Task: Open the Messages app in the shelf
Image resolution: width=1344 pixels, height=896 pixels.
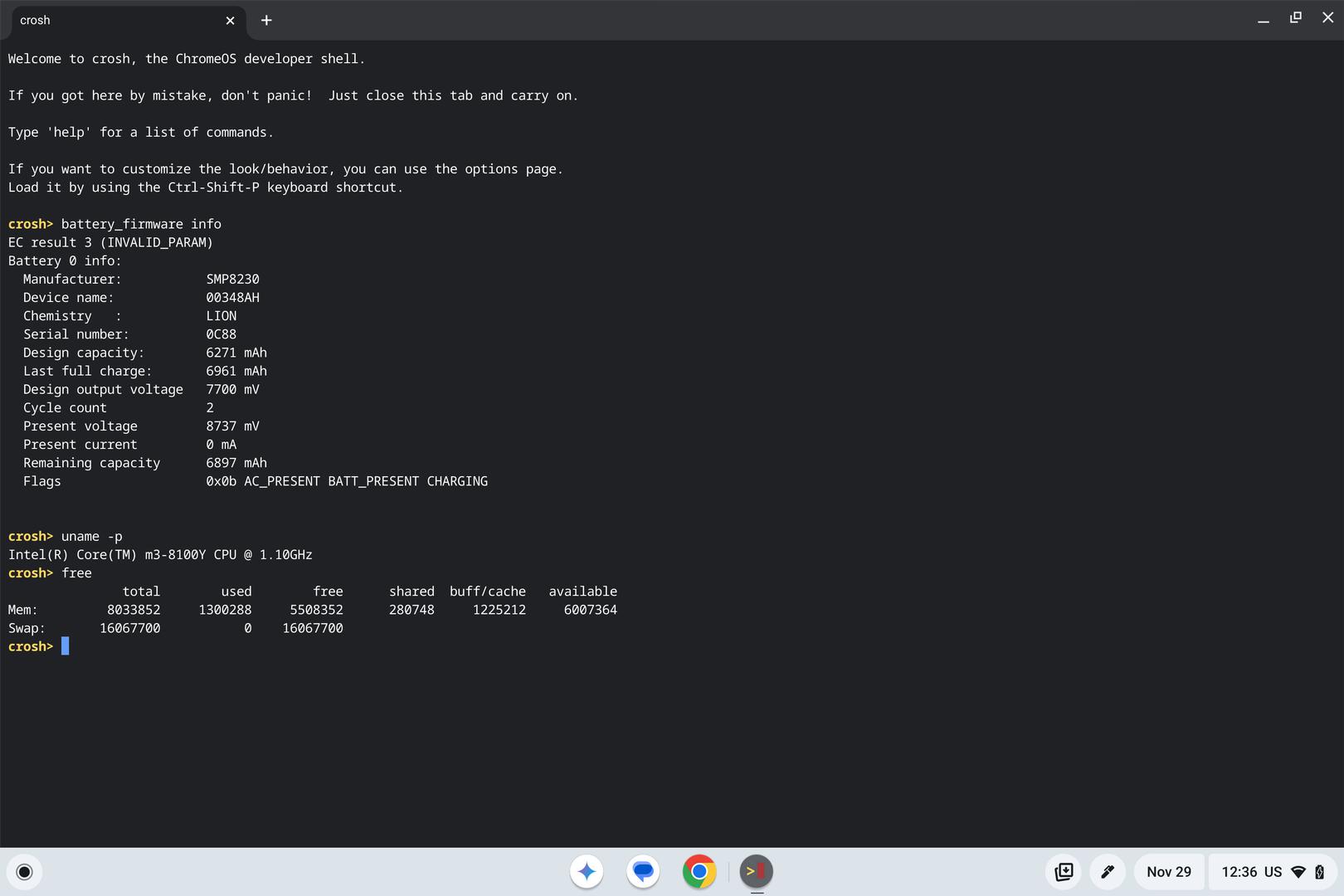Action: pos(643,872)
